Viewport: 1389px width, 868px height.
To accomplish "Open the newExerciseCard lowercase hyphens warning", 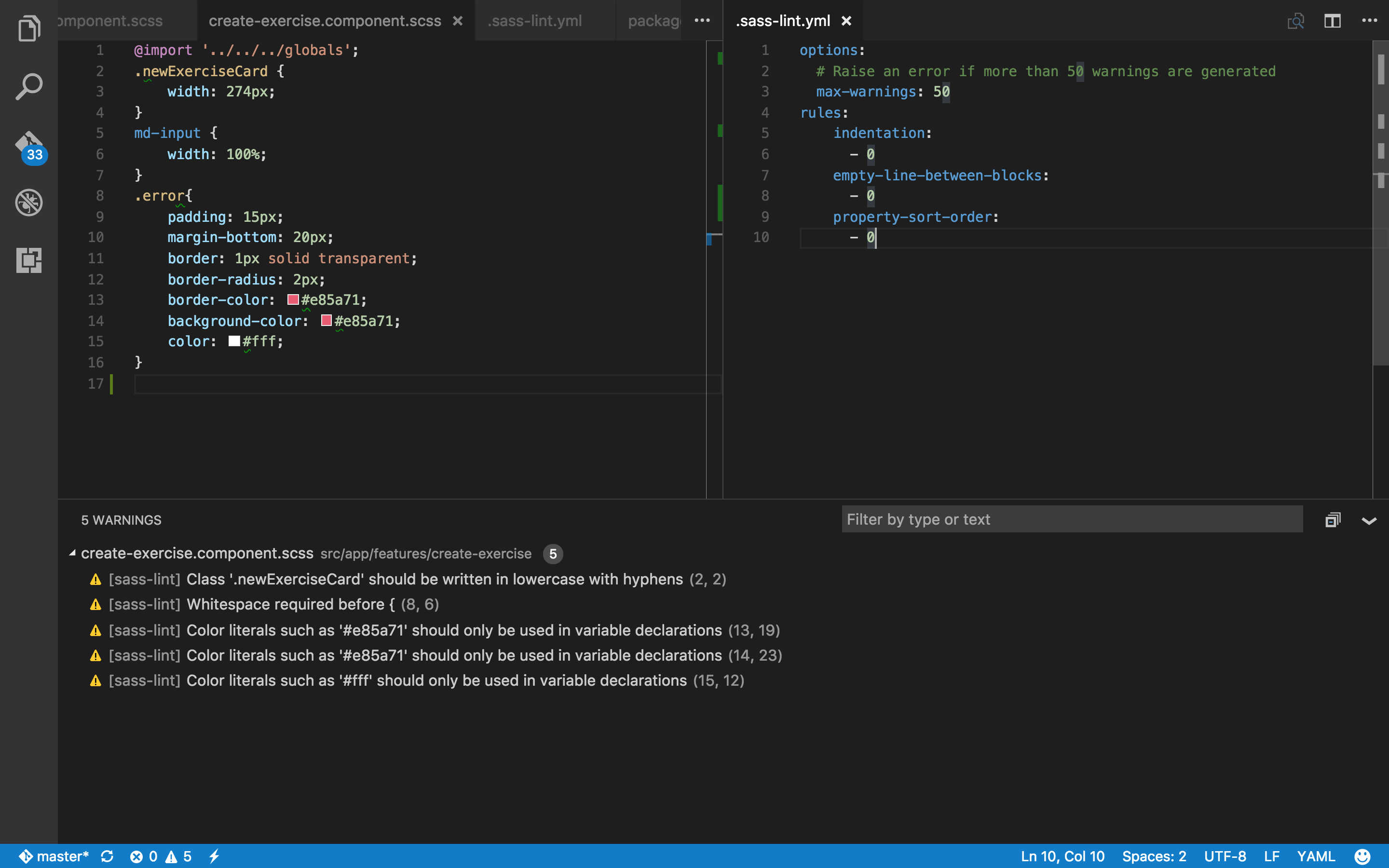I will [x=434, y=579].
